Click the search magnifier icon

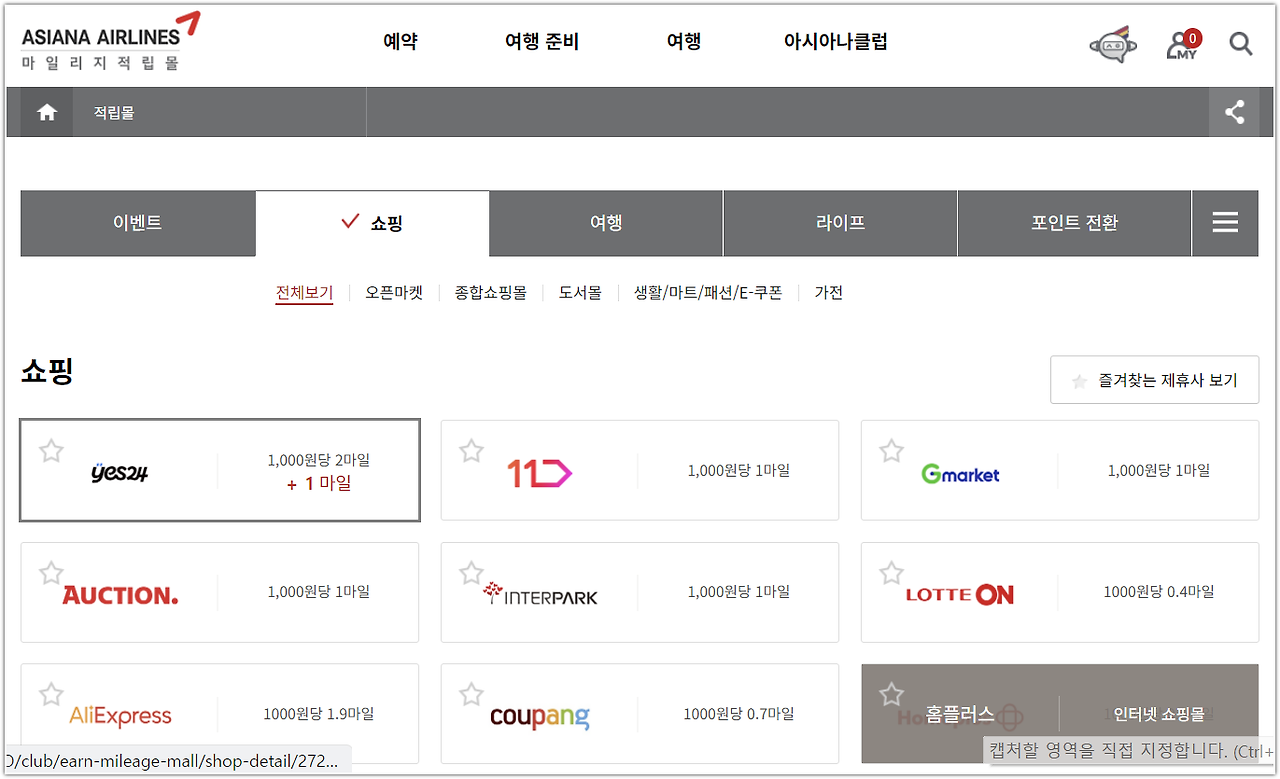tap(1241, 44)
